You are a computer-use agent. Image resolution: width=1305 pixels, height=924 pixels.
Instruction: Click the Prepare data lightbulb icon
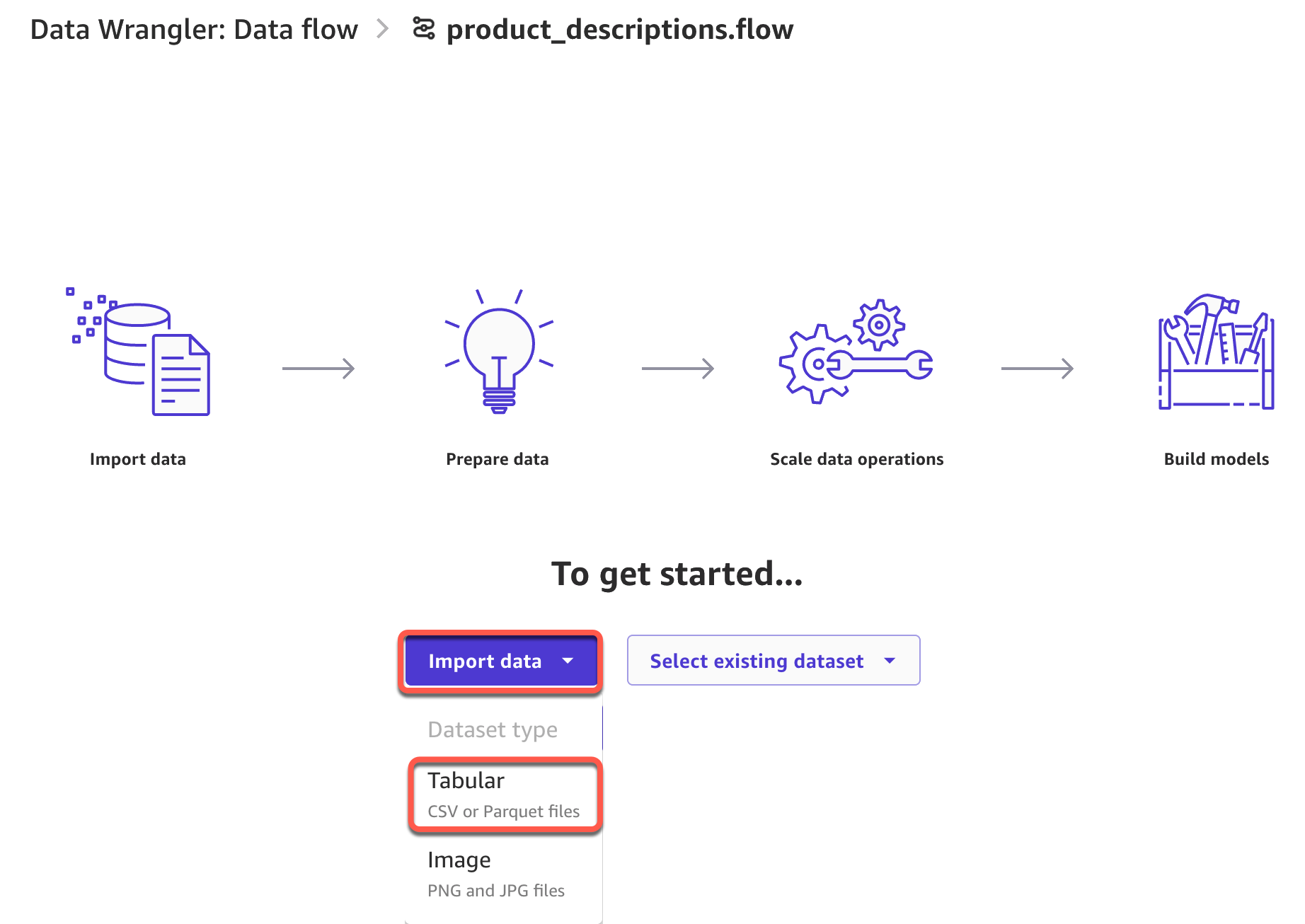499,352
